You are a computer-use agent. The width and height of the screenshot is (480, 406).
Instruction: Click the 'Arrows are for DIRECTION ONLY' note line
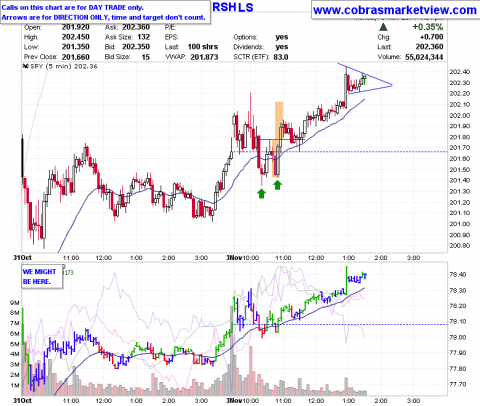(x=103, y=17)
